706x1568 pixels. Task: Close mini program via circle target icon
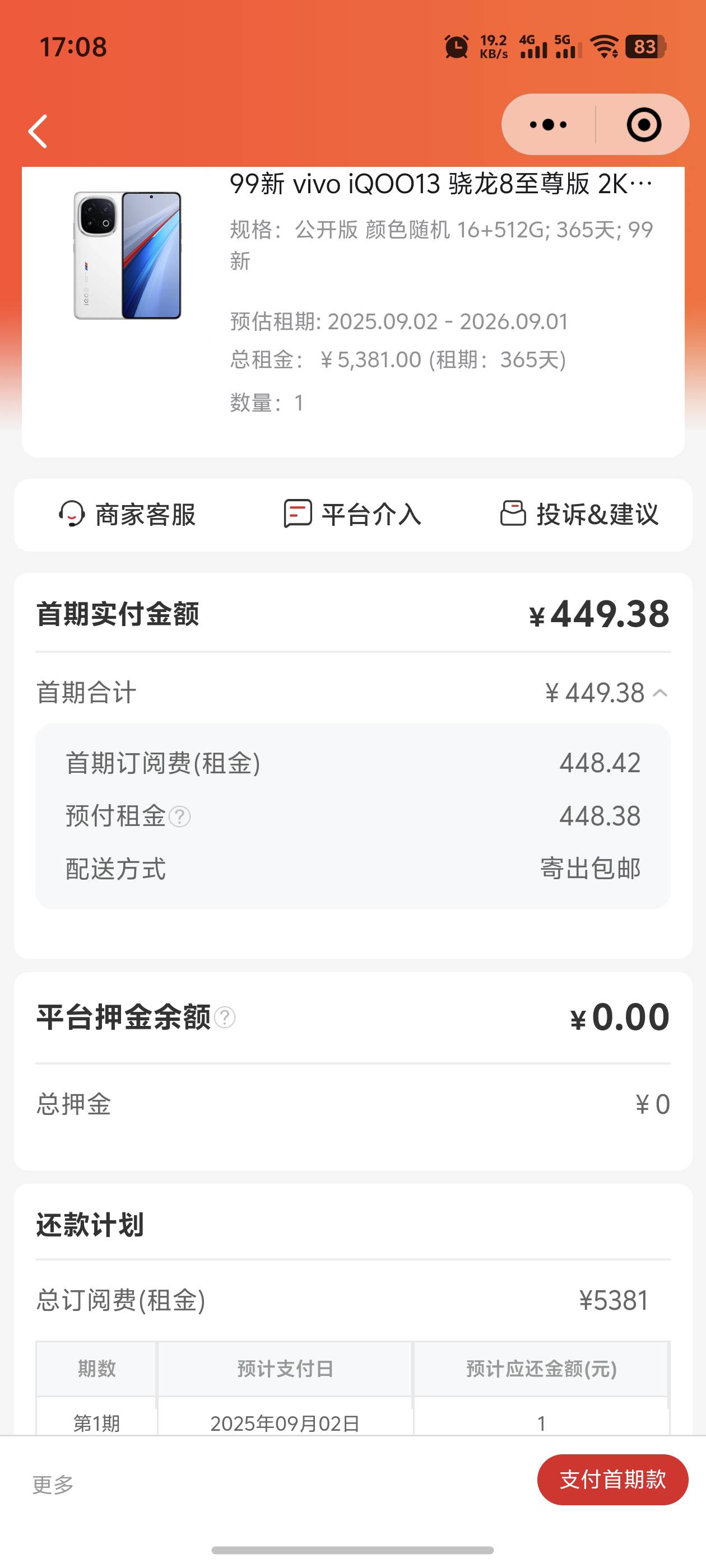coord(644,125)
